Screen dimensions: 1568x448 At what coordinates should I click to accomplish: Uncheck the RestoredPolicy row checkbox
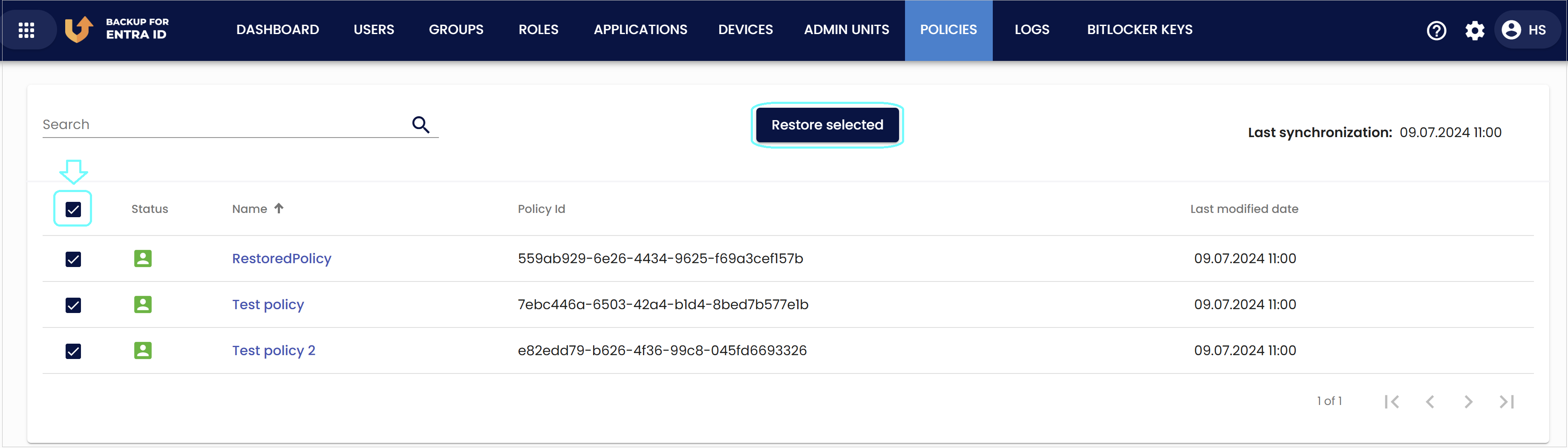click(73, 259)
